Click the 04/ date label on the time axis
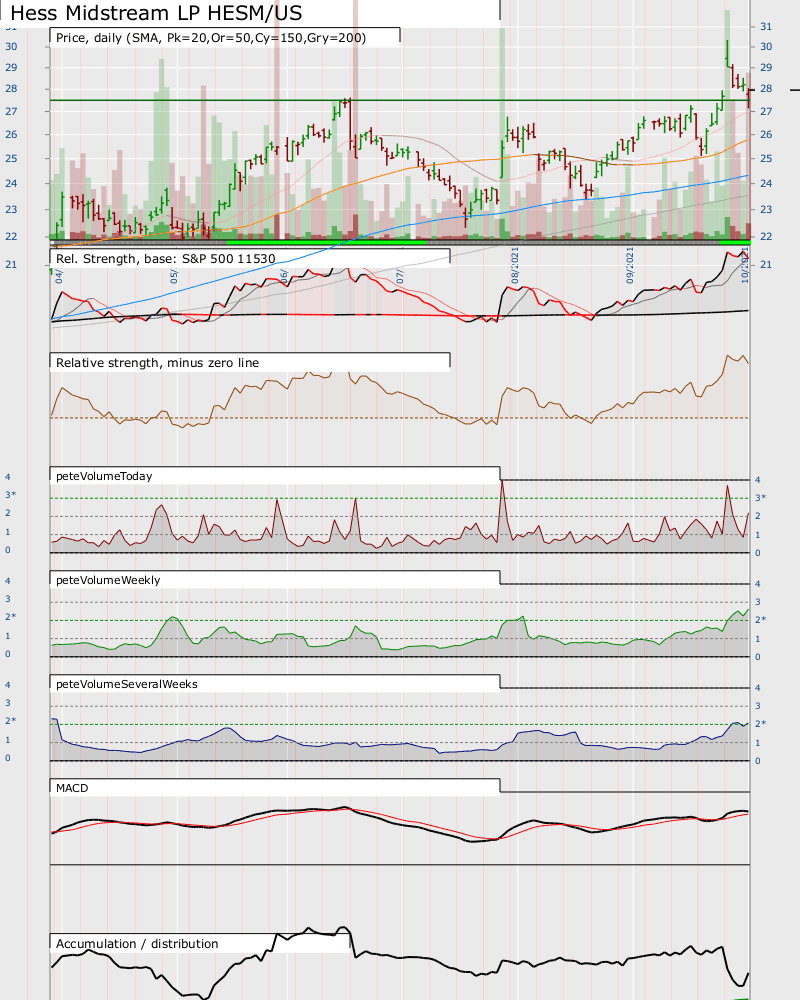 (59, 276)
